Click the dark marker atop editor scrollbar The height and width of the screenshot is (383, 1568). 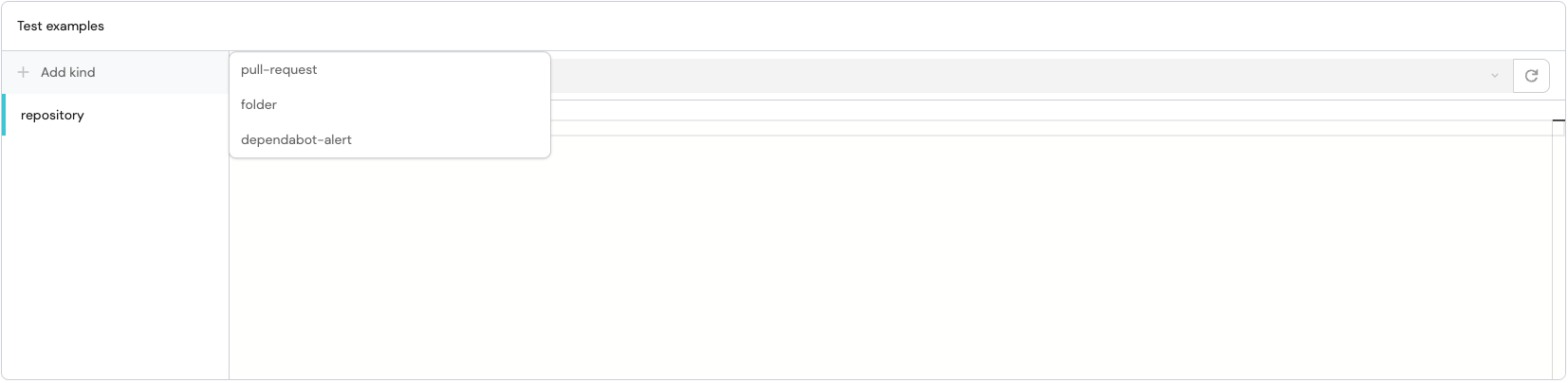click(x=1558, y=120)
